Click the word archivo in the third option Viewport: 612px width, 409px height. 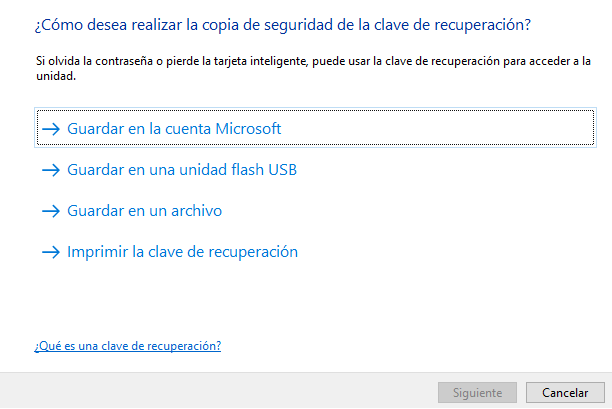click(x=196, y=211)
